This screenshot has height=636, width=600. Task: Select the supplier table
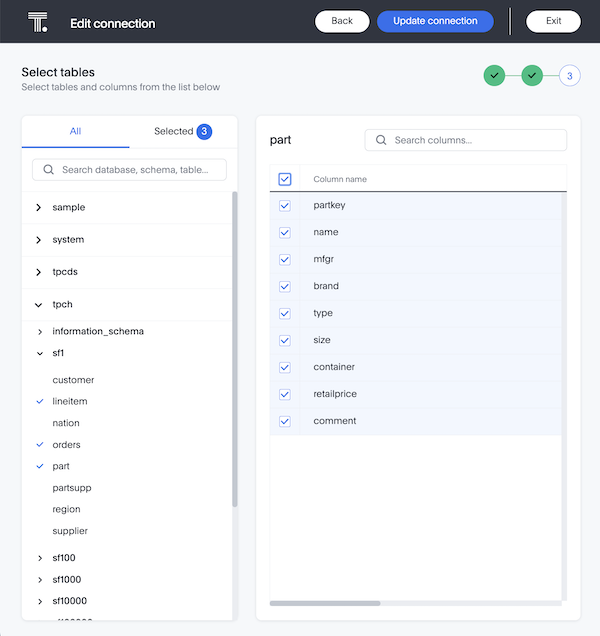pos(70,531)
